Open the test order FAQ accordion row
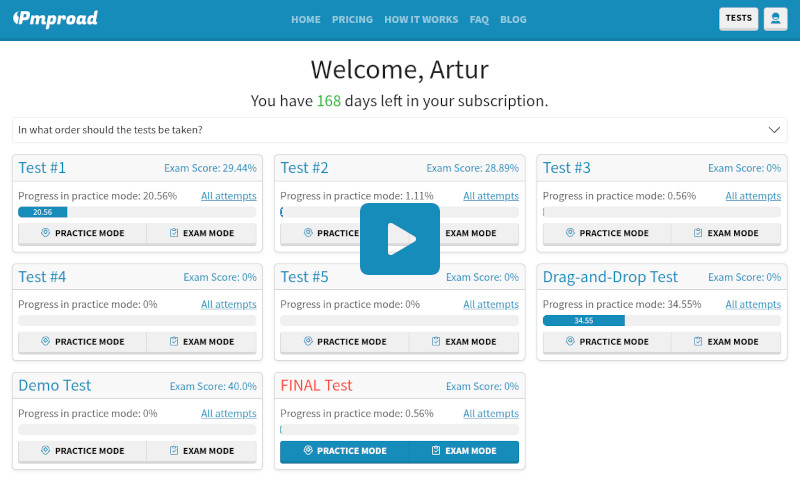This screenshot has width=800, height=479. pos(390,130)
